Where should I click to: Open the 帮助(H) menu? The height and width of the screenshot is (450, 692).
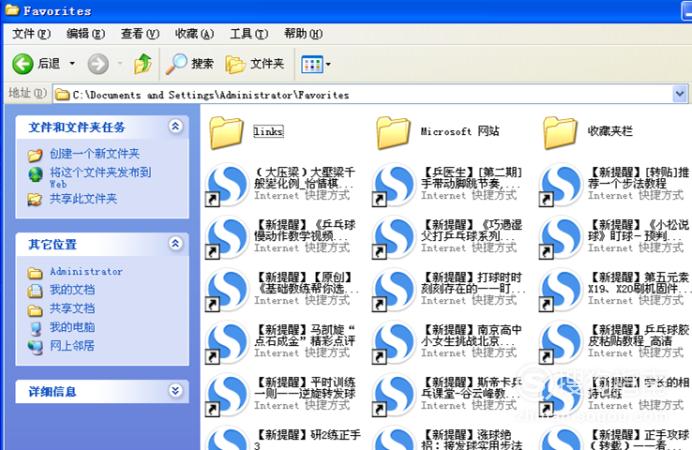click(303, 34)
